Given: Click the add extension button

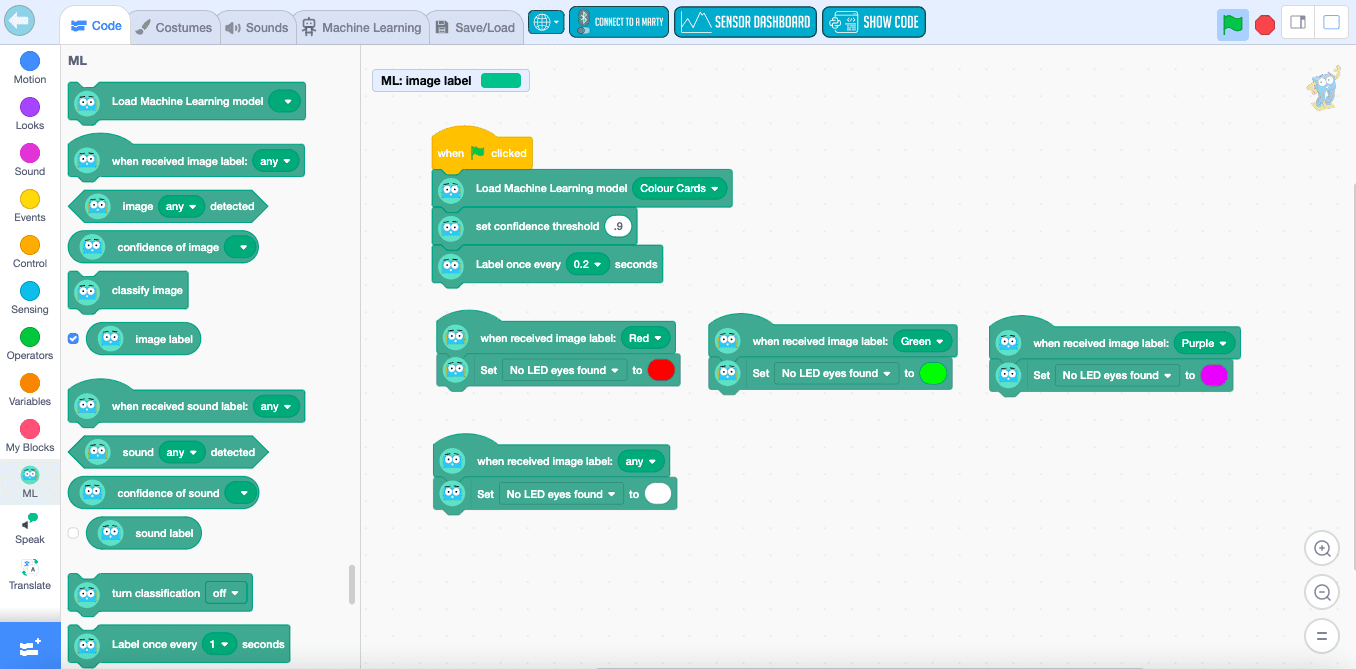Looking at the screenshot, I should coord(30,647).
